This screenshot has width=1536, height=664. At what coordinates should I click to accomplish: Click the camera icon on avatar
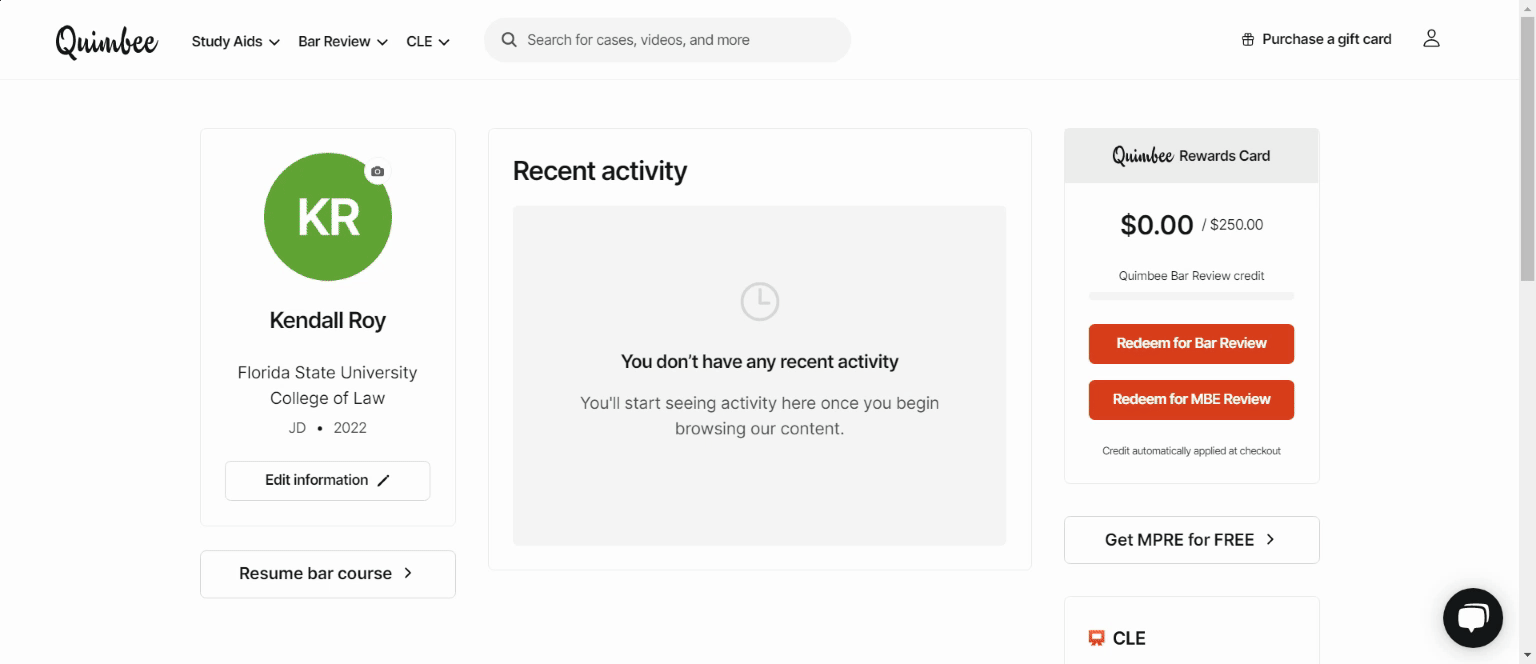[377, 172]
